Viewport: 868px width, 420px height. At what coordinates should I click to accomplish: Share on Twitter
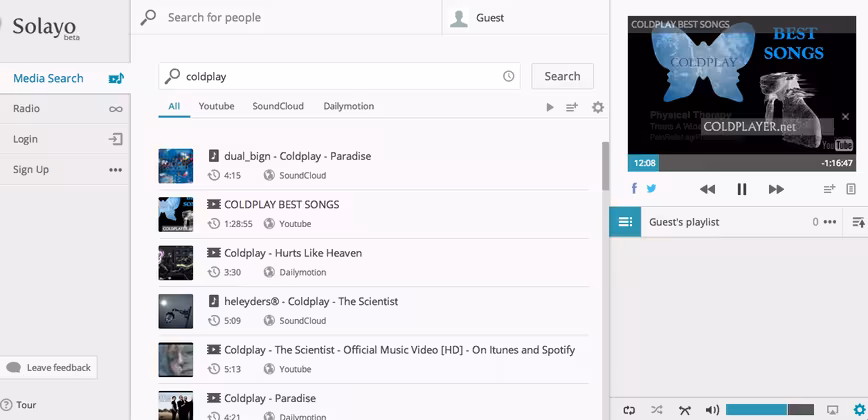pyautogui.click(x=652, y=189)
